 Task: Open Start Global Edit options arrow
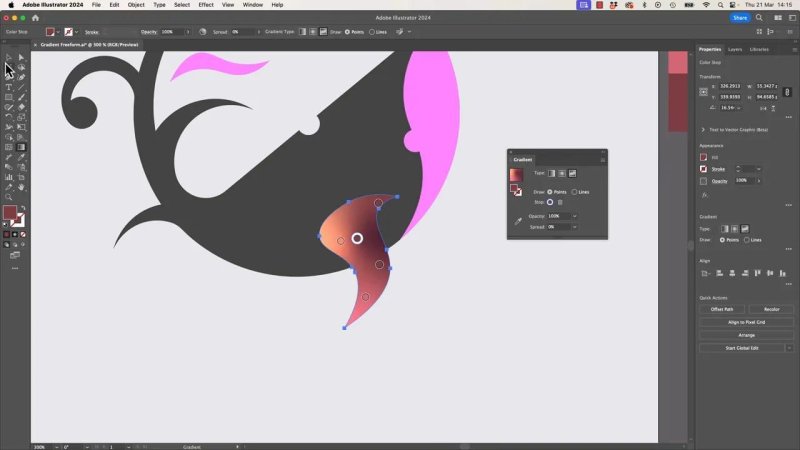coord(789,348)
